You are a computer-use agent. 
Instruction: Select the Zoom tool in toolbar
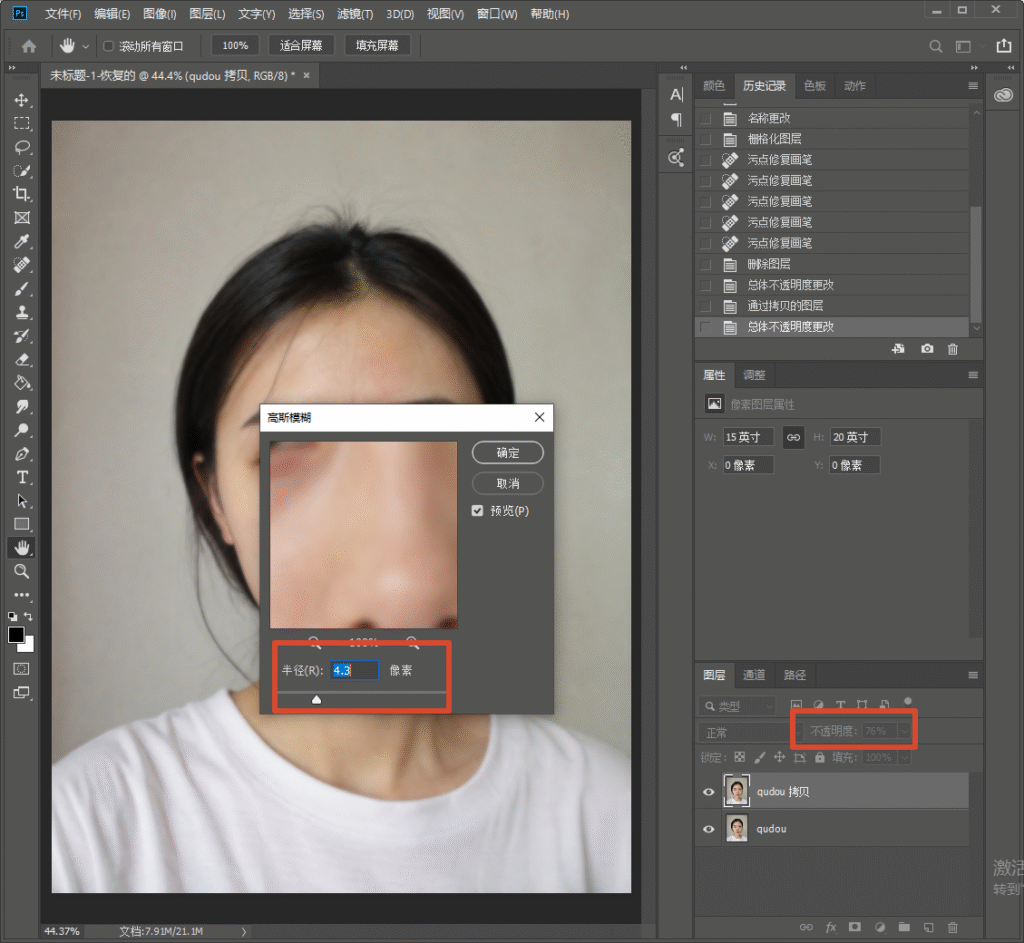pos(22,571)
